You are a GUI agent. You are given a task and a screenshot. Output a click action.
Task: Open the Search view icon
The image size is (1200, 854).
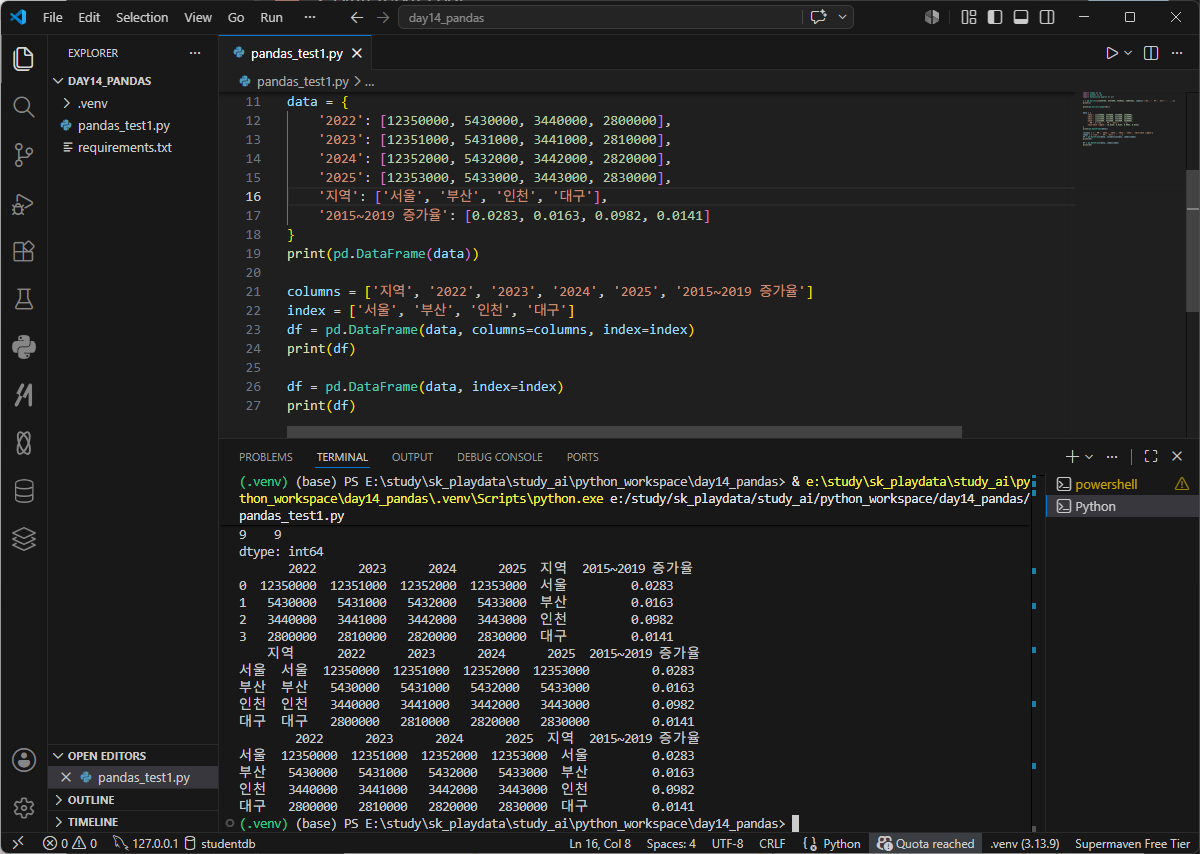(x=23, y=106)
